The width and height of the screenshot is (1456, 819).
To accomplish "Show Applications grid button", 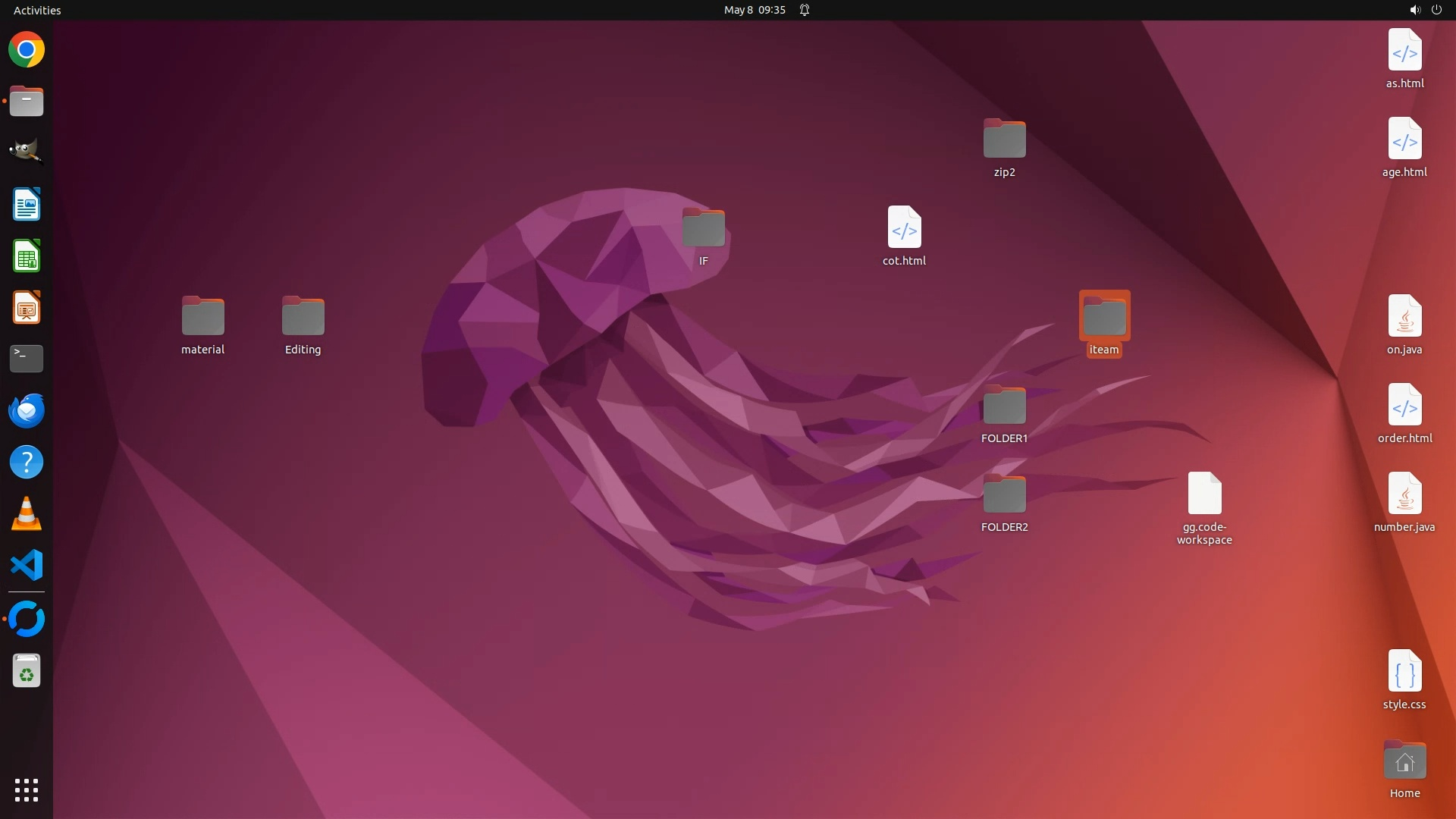I will point(27,789).
